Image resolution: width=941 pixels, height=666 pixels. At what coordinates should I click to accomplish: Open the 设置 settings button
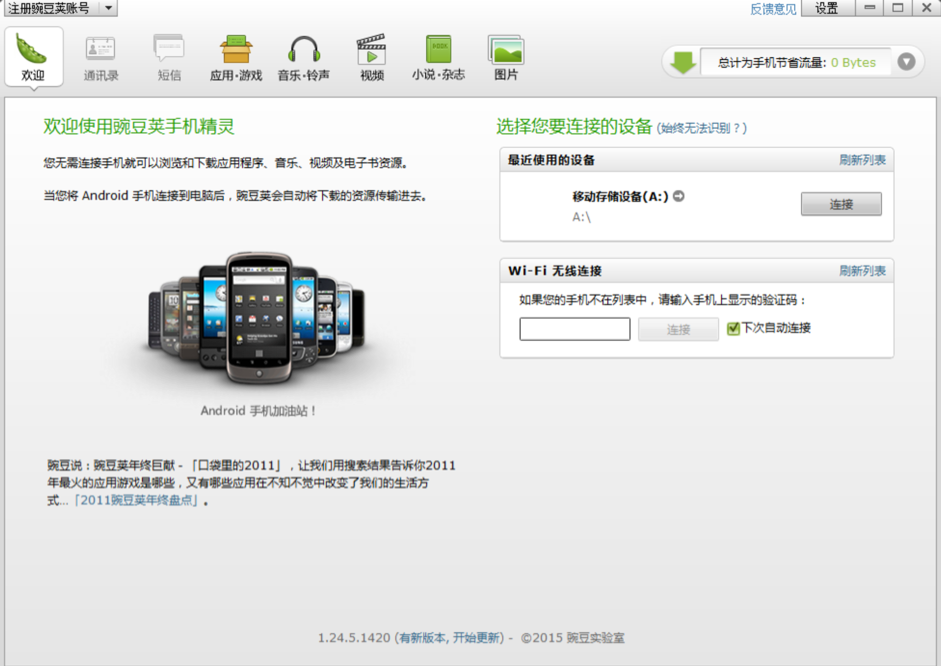pyautogui.click(x=826, y=8)
